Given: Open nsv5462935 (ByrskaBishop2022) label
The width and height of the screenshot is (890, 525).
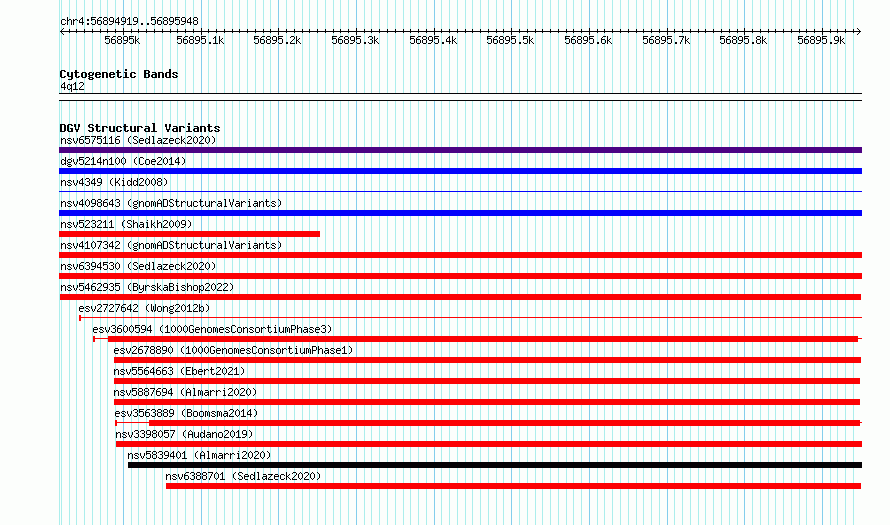Looking at the screenshot, I should [147, 287].
